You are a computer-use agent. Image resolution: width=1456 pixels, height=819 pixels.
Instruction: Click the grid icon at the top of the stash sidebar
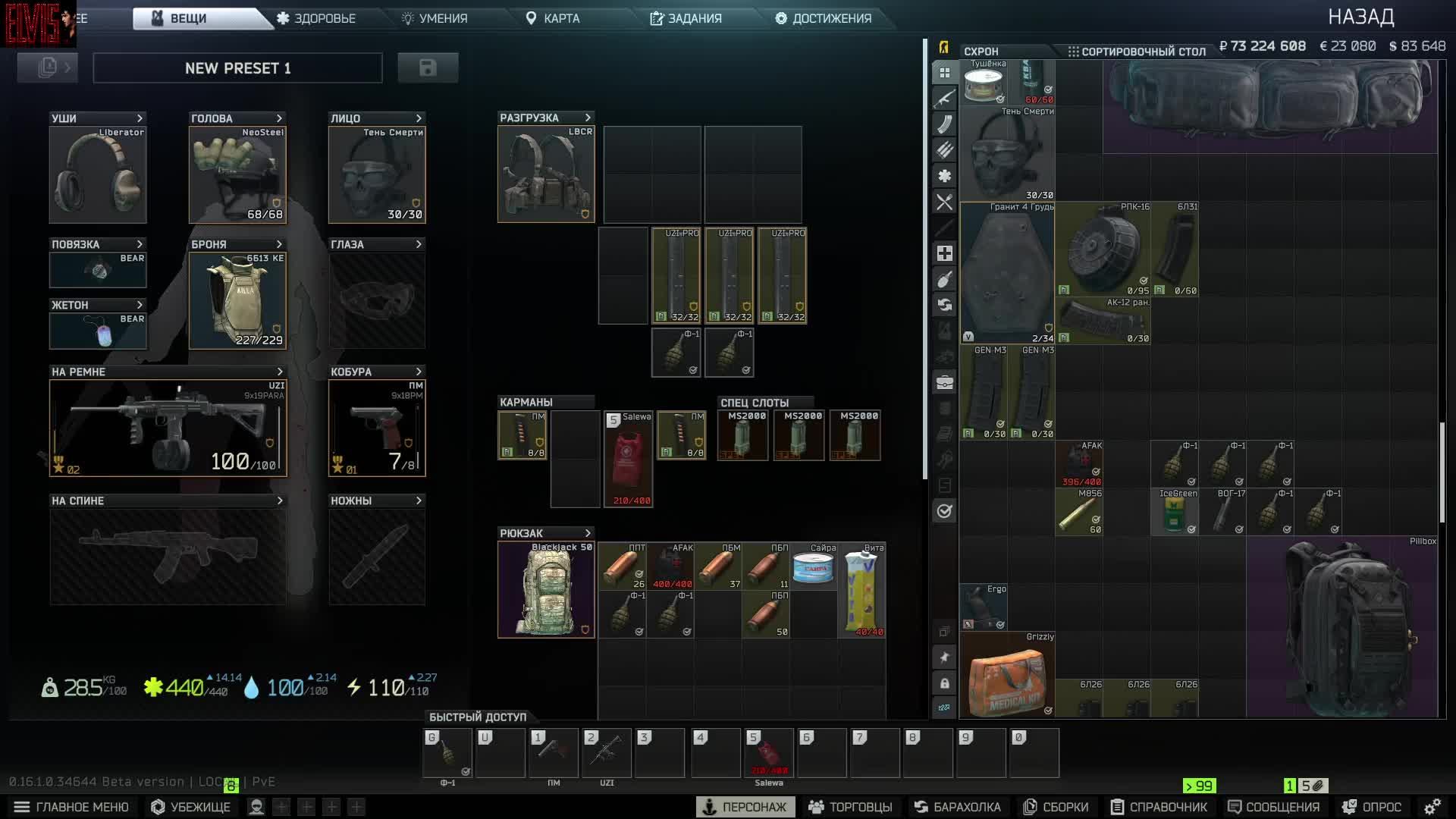(945, 72)
